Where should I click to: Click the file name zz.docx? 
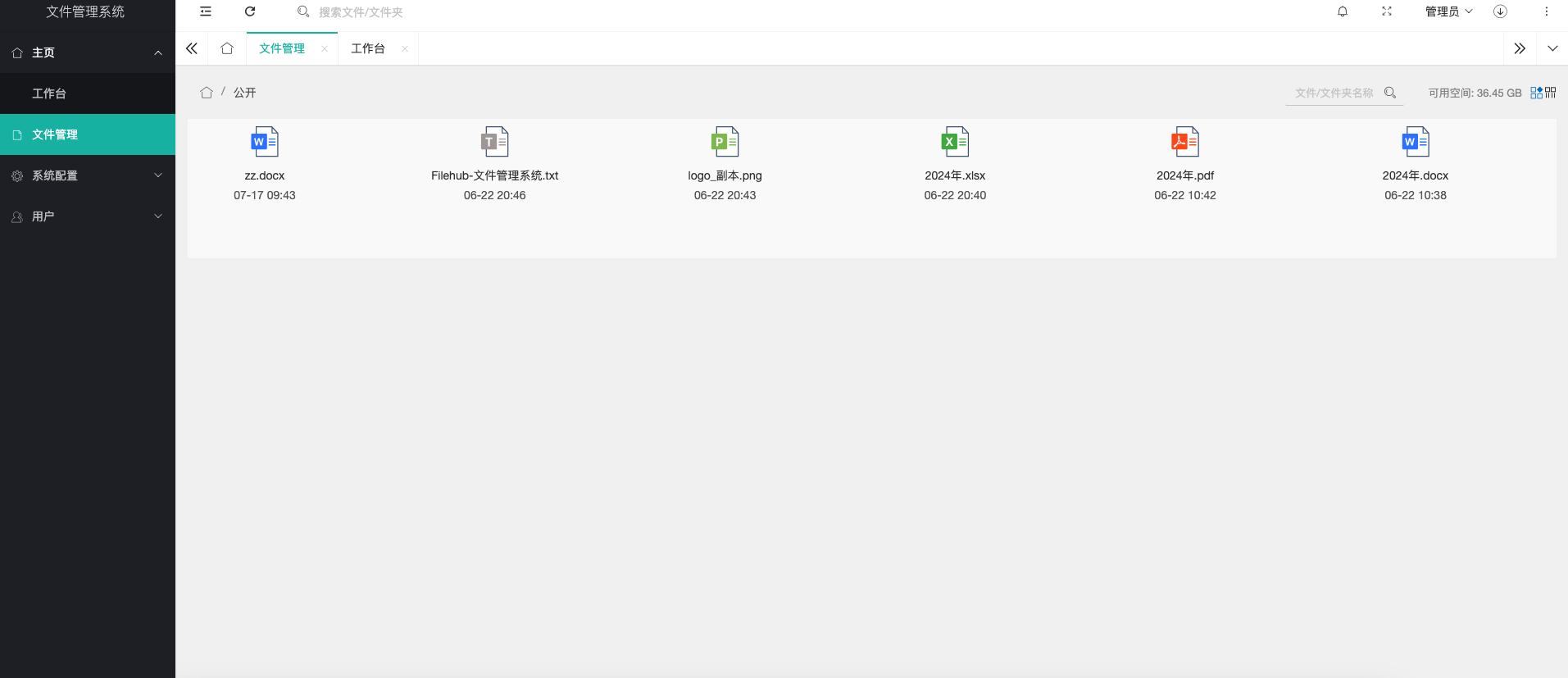pos(265,175)
